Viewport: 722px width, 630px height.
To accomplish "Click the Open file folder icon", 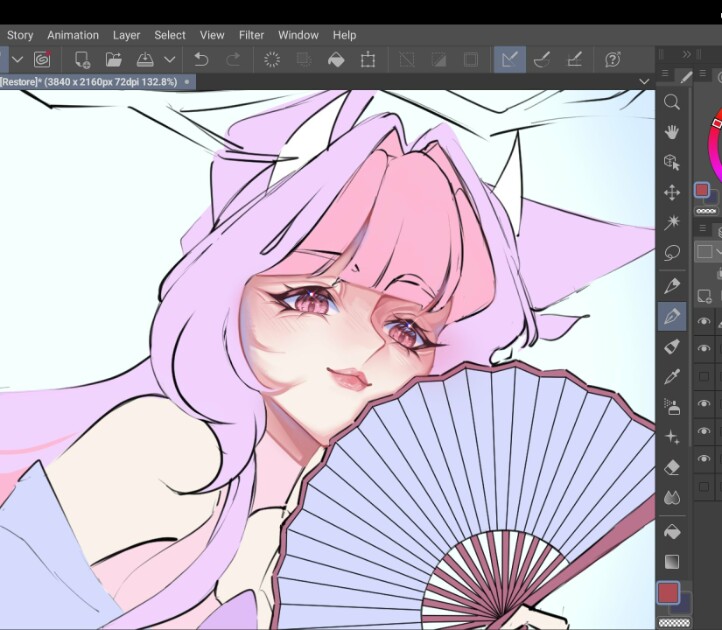I will (114, 59).
